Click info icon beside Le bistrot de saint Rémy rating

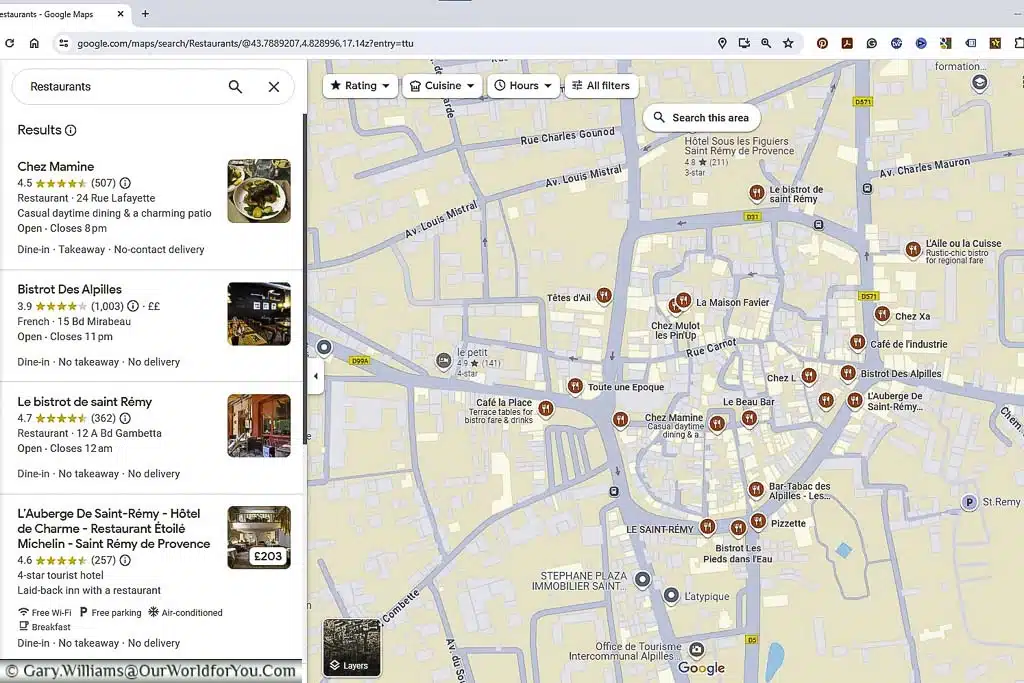[x=125, y=418]
